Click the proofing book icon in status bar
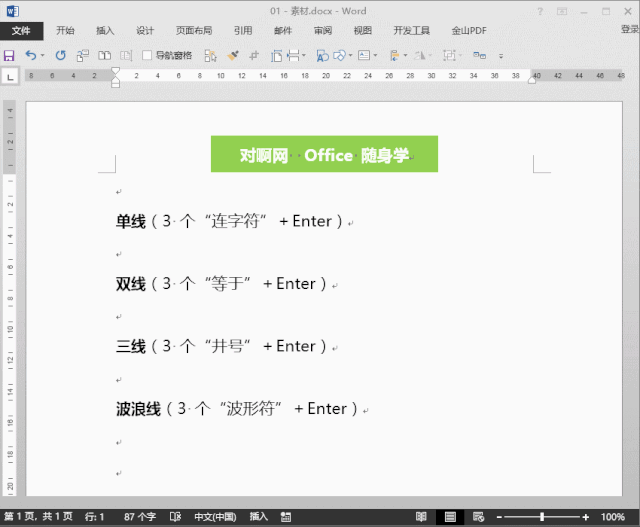 pyautogui.click(x=176, y=517)
